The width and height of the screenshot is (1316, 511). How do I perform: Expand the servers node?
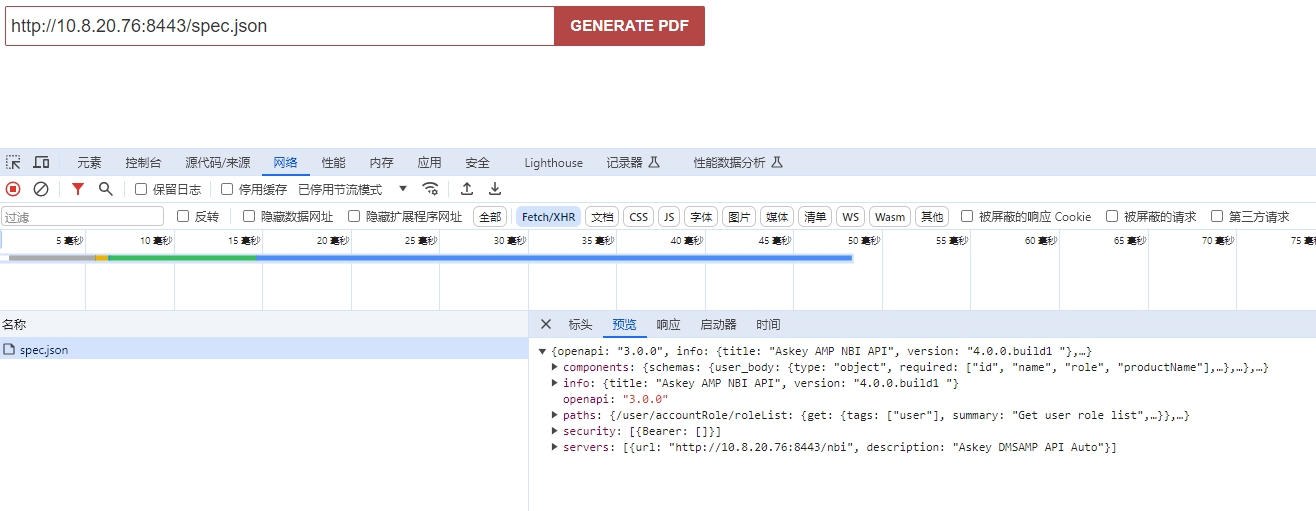pyautogui.click(x=555, y=447)
